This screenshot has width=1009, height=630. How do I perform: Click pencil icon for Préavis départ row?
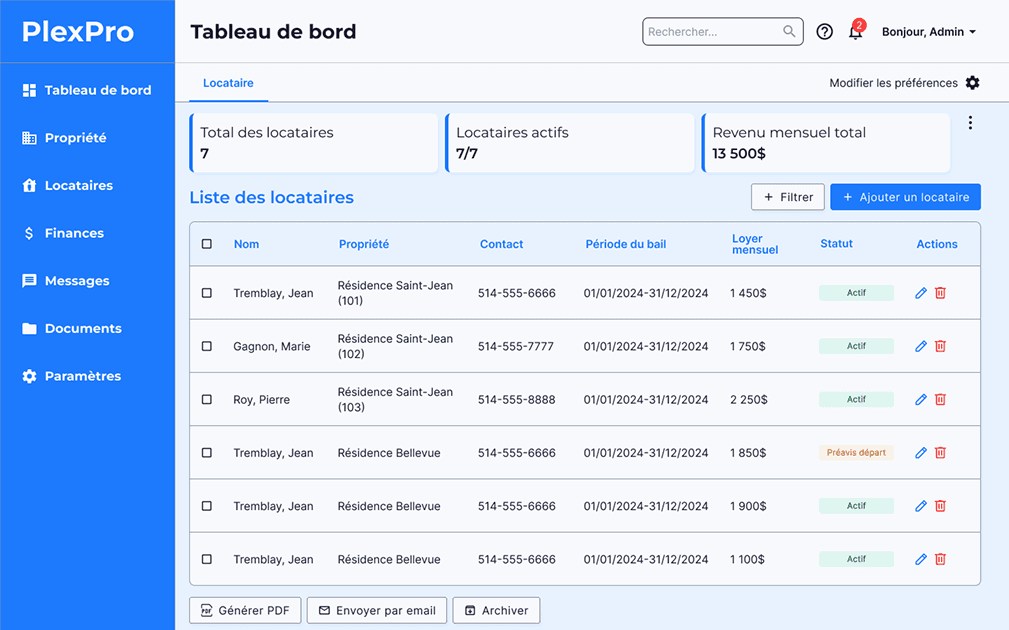point(921,453)
